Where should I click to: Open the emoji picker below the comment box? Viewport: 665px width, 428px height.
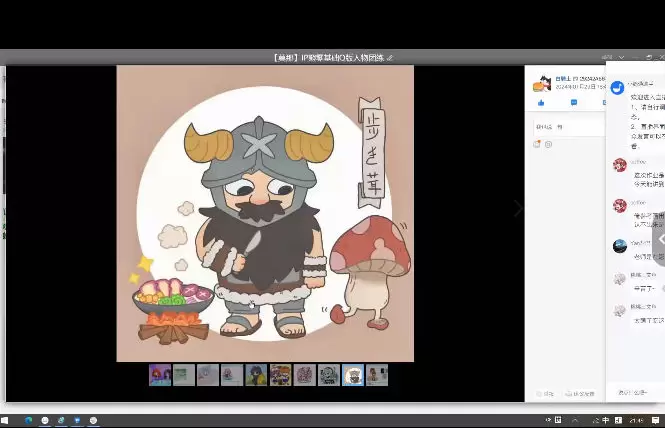(548, 144)
